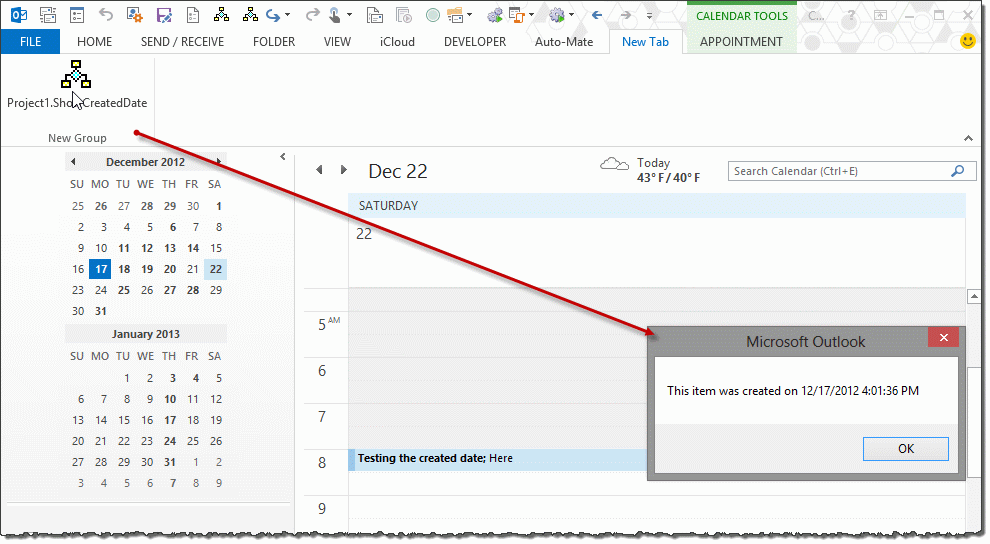The width and height of the screenshot is (990, 544).
Task: Click the blue Back arrow in quick access toolbar
Action: [597, 15]
